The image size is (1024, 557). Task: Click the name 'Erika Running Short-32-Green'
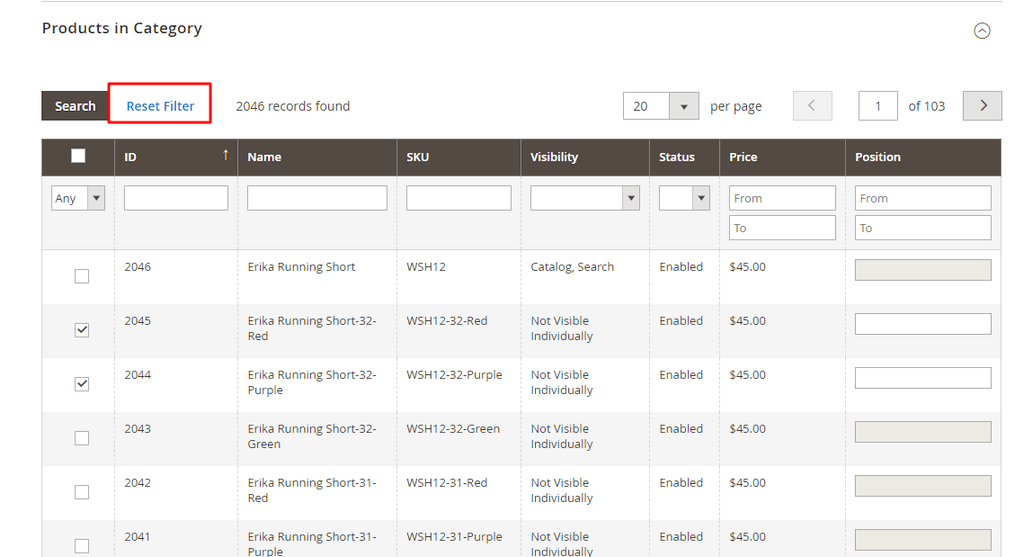tap(312, 436)
